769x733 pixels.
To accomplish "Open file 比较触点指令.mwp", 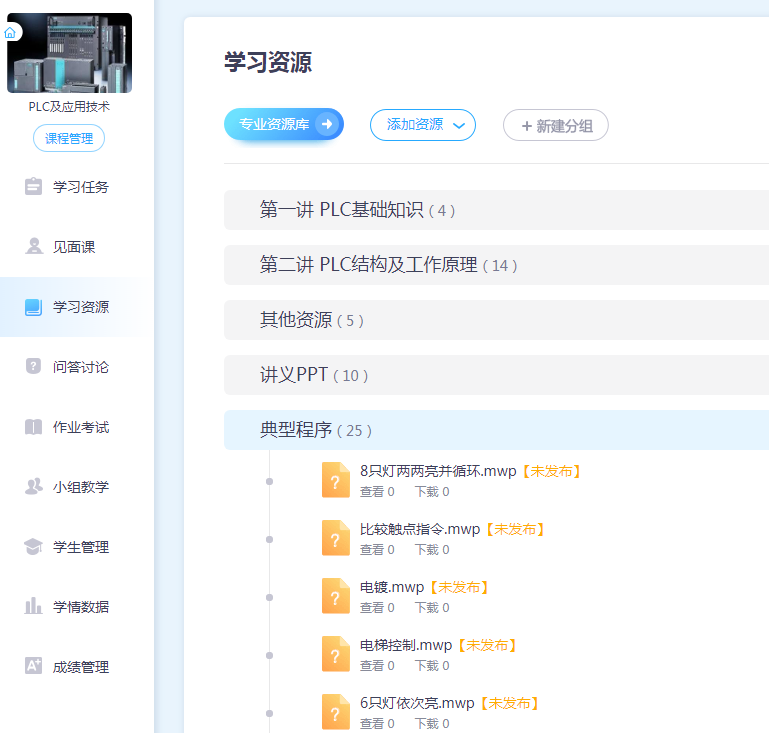I will [x=420, y=529].
